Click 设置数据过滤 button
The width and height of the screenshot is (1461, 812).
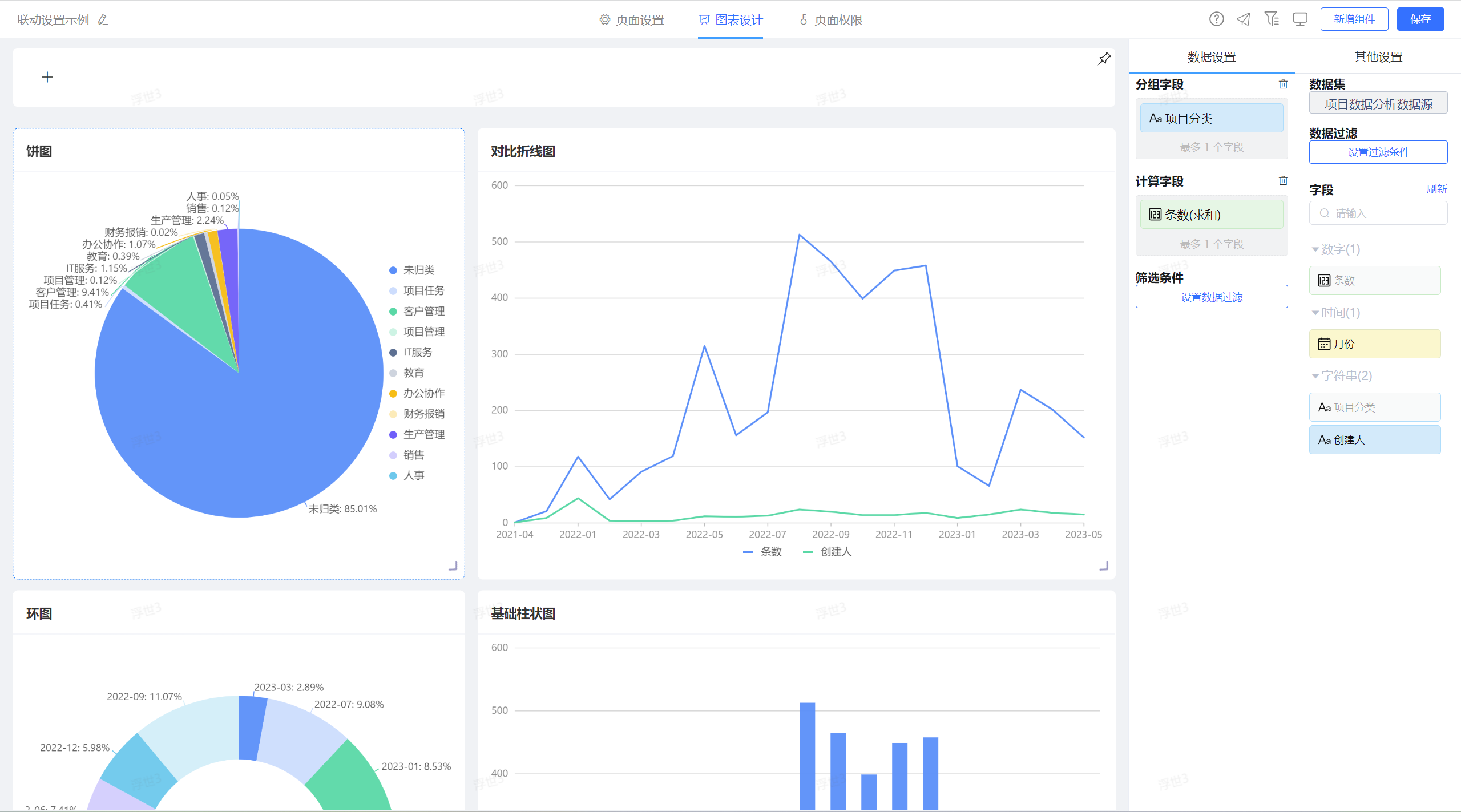pyautogui.click(x=1212, y=297)
